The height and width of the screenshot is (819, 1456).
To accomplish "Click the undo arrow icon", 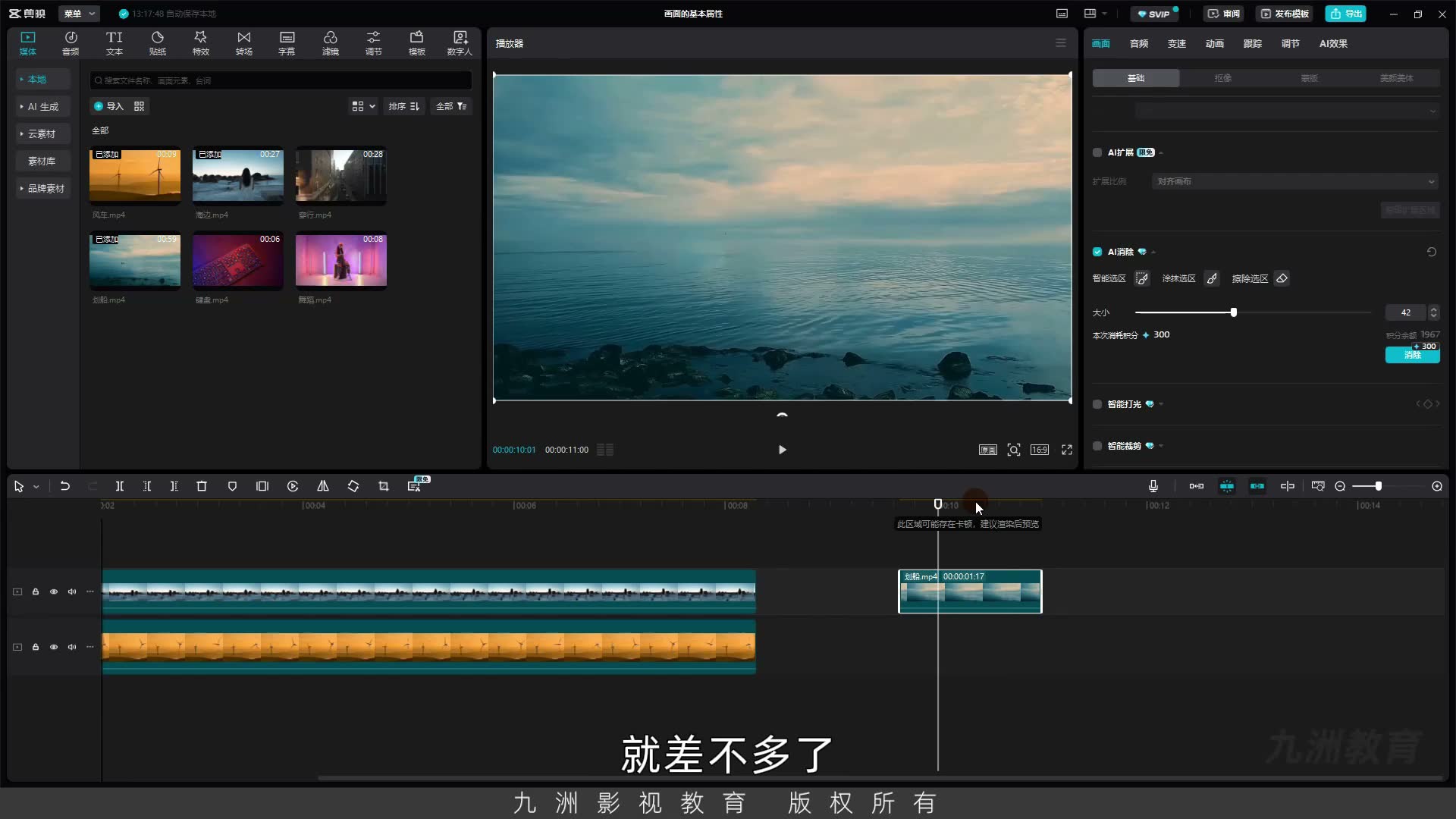I will (x=65, y=486).
